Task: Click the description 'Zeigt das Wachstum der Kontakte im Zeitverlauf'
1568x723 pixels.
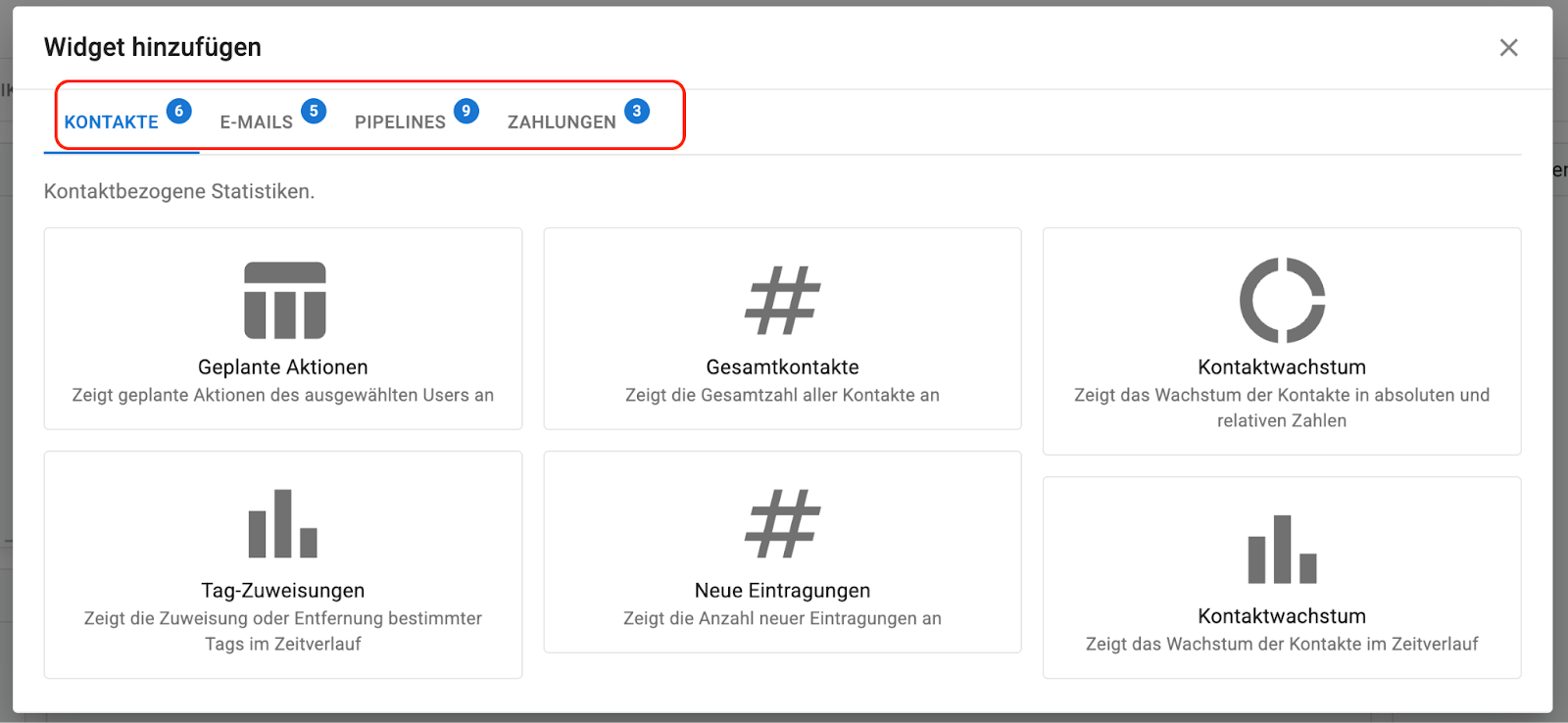Action: pos(1282,644)
